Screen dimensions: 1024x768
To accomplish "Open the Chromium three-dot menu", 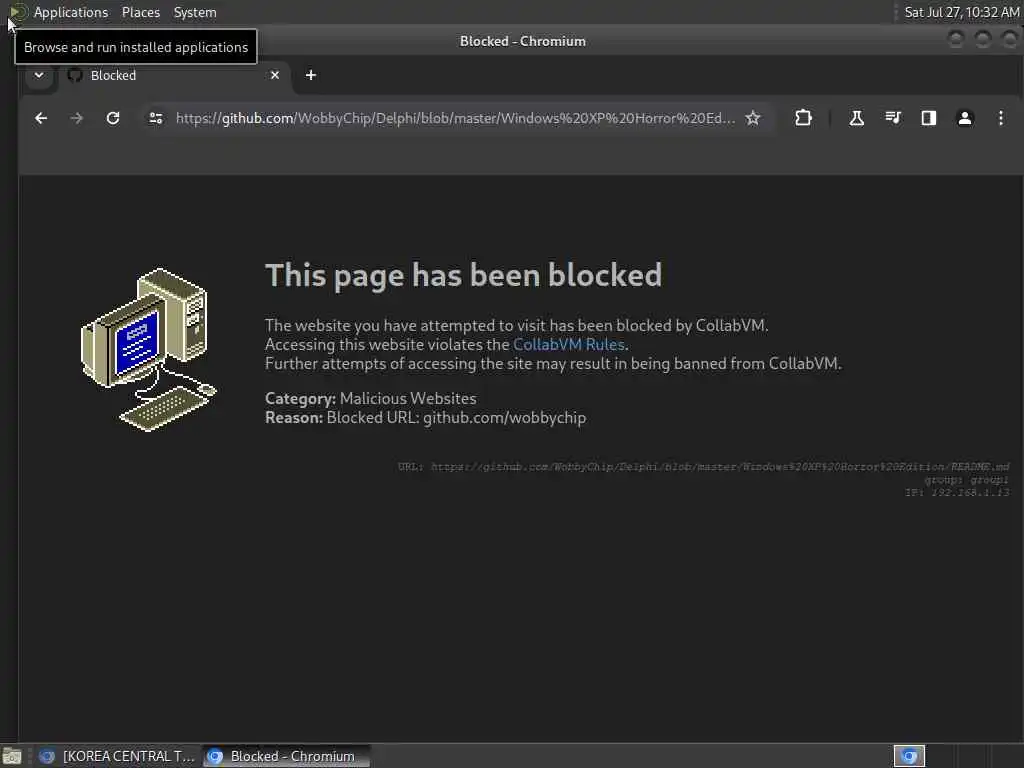I will pyautogui.click(x=1000, y=118).
